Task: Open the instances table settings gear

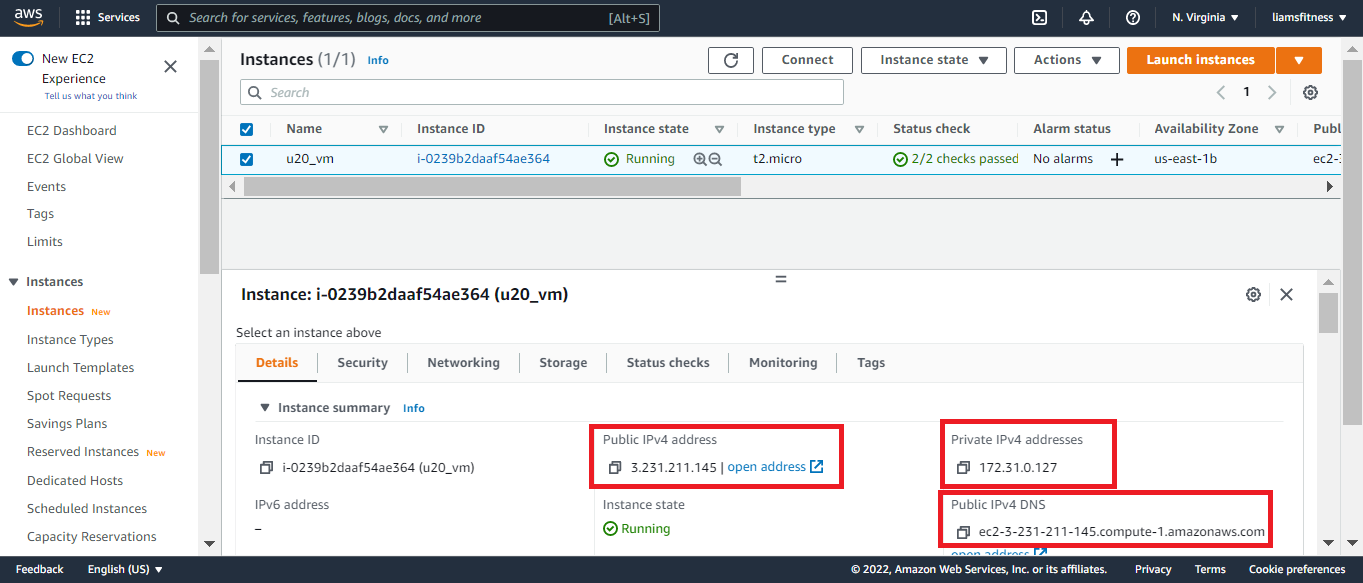Action: coord(1310,93)
